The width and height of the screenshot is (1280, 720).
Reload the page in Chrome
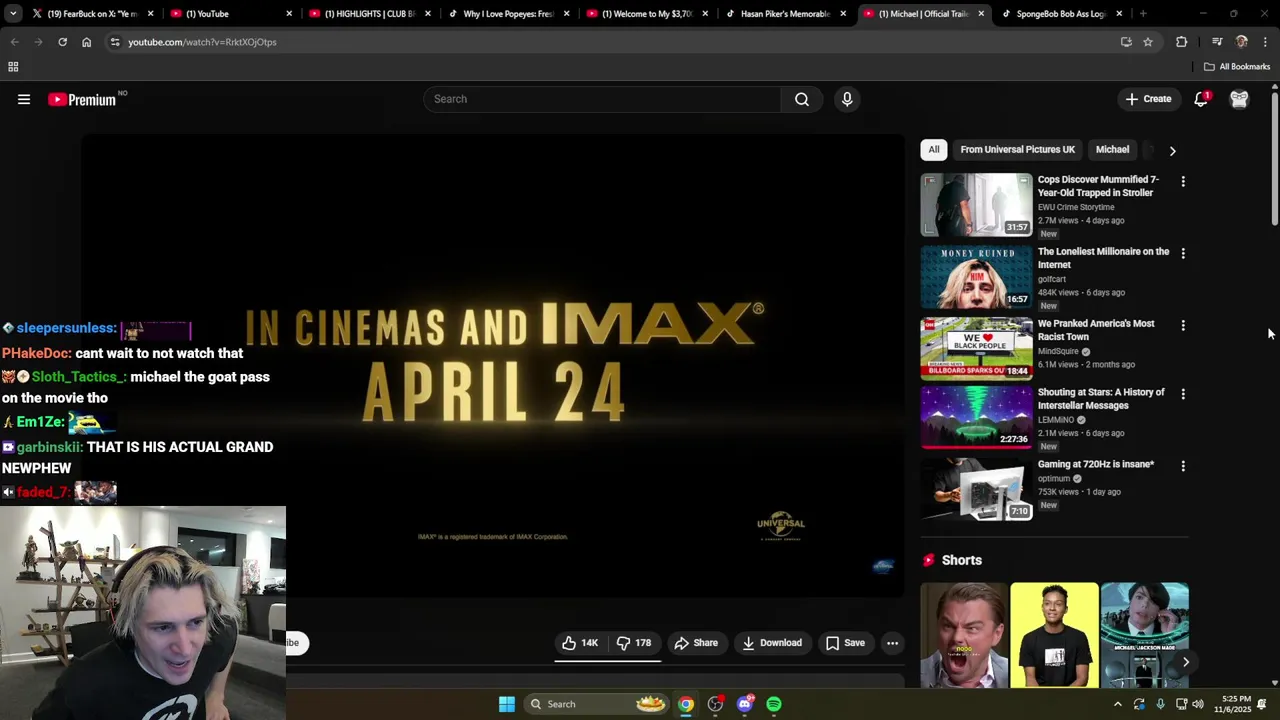(62, 42)
